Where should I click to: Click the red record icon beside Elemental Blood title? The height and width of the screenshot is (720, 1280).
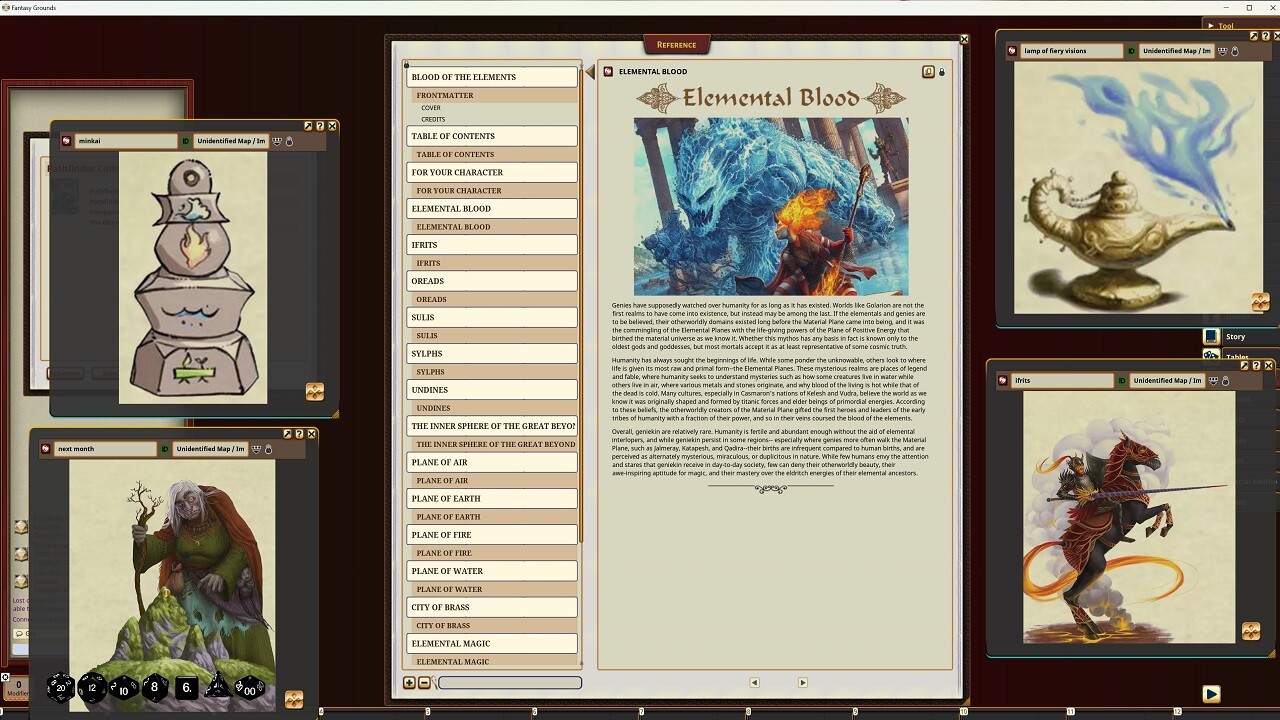(606, 71)
